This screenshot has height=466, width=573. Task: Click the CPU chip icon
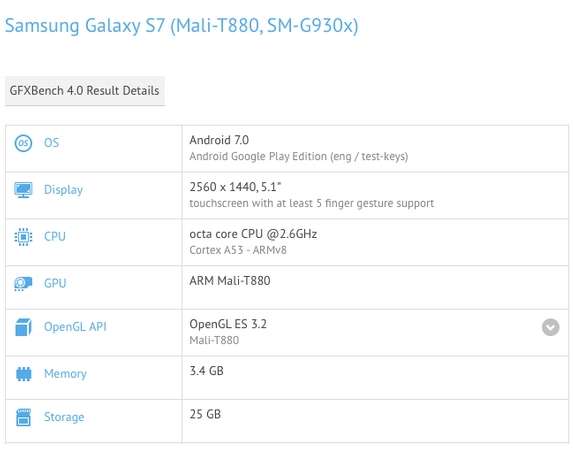[23, 237]
